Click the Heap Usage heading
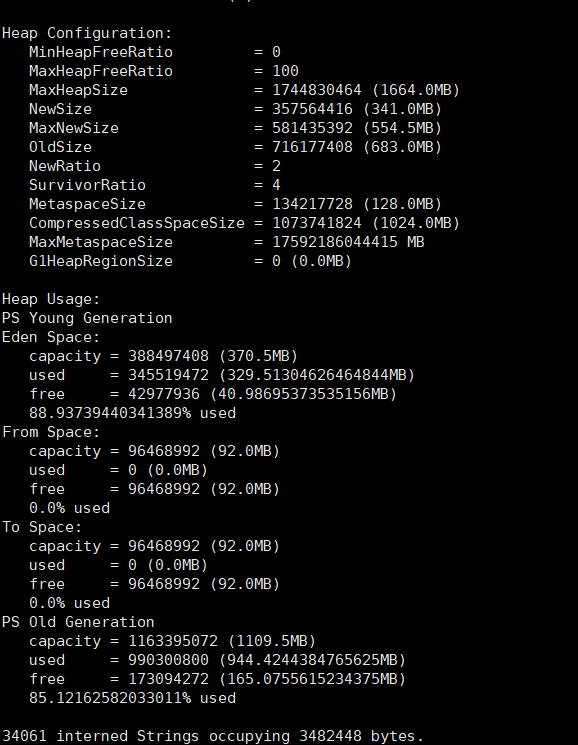The width and height of the screenshot is (578, 745). coord(51,299)
